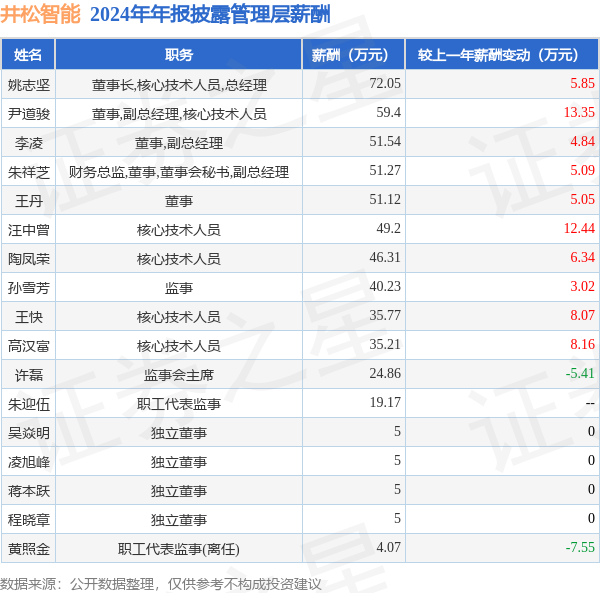Click the salary value 40.23
Screen dimensions: 600x593
[385, 286]
